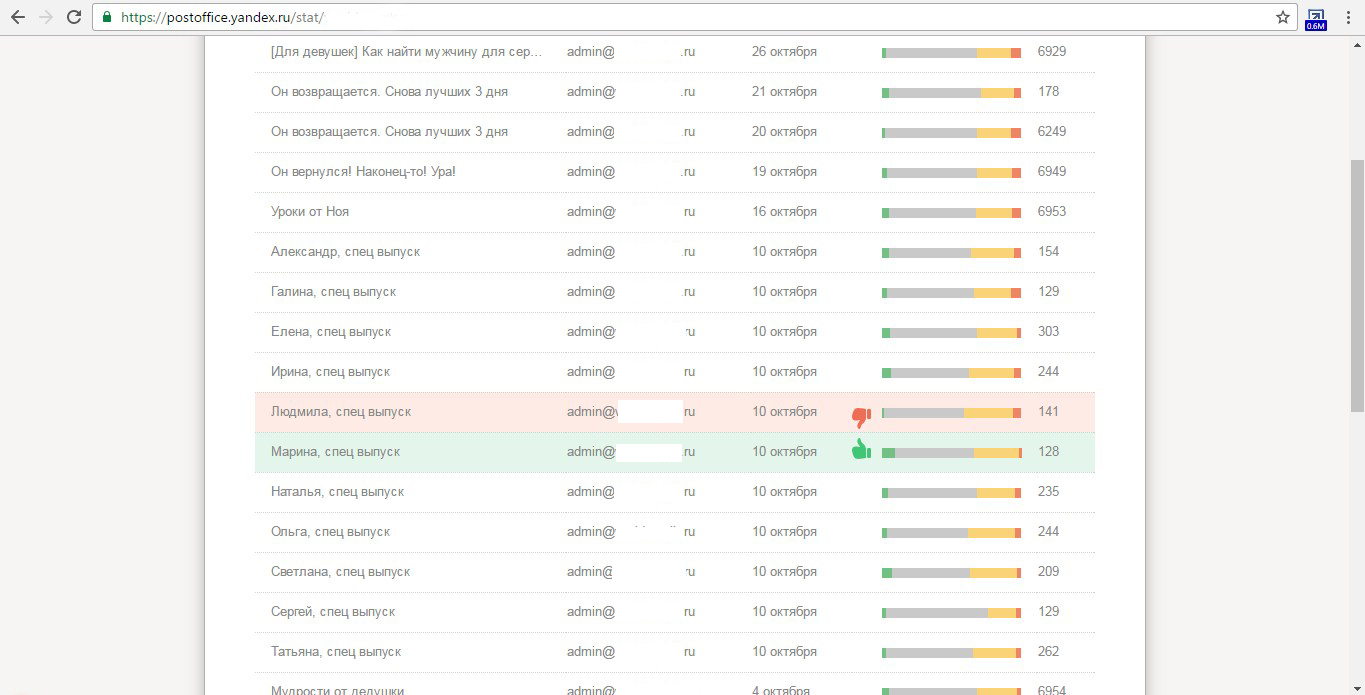Open the 'Уроки от Ноя' mailing

[x=310, y=212]
